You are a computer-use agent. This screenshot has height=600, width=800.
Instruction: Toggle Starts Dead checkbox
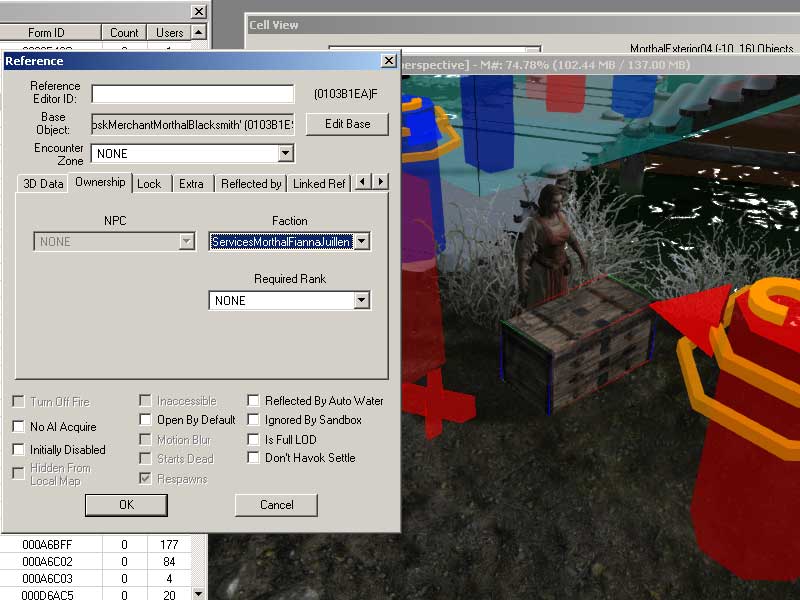(x=145, y=458)
